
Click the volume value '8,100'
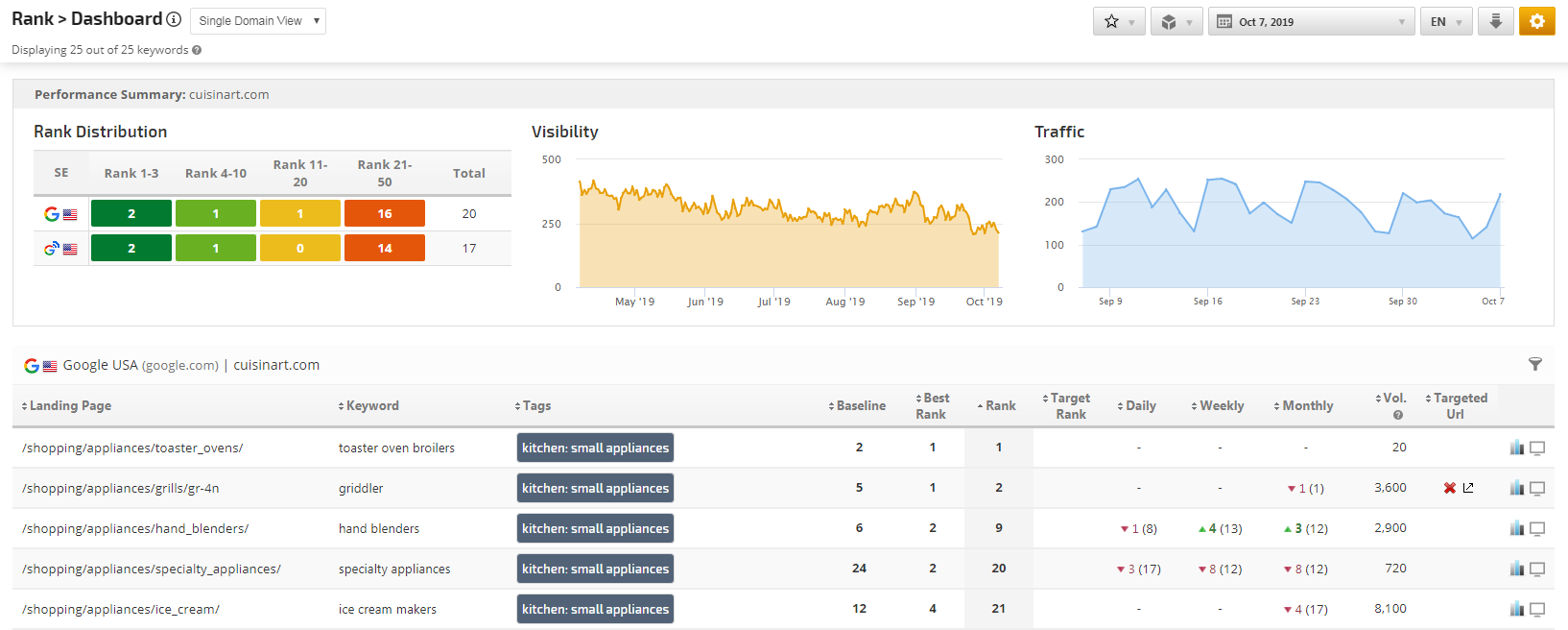1390,609
